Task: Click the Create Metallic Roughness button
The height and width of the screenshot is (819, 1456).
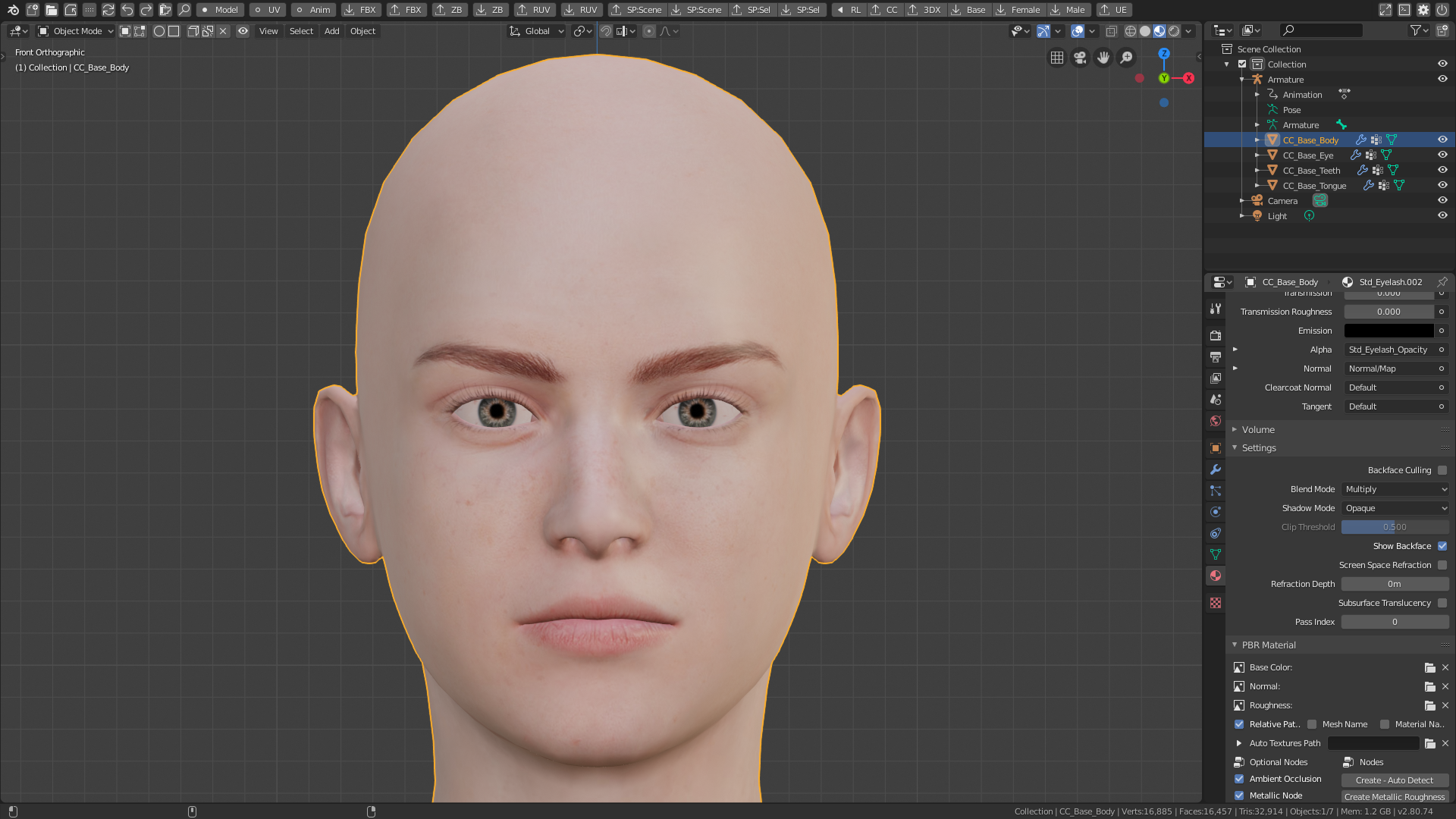Action: [x=1395, y=797]
